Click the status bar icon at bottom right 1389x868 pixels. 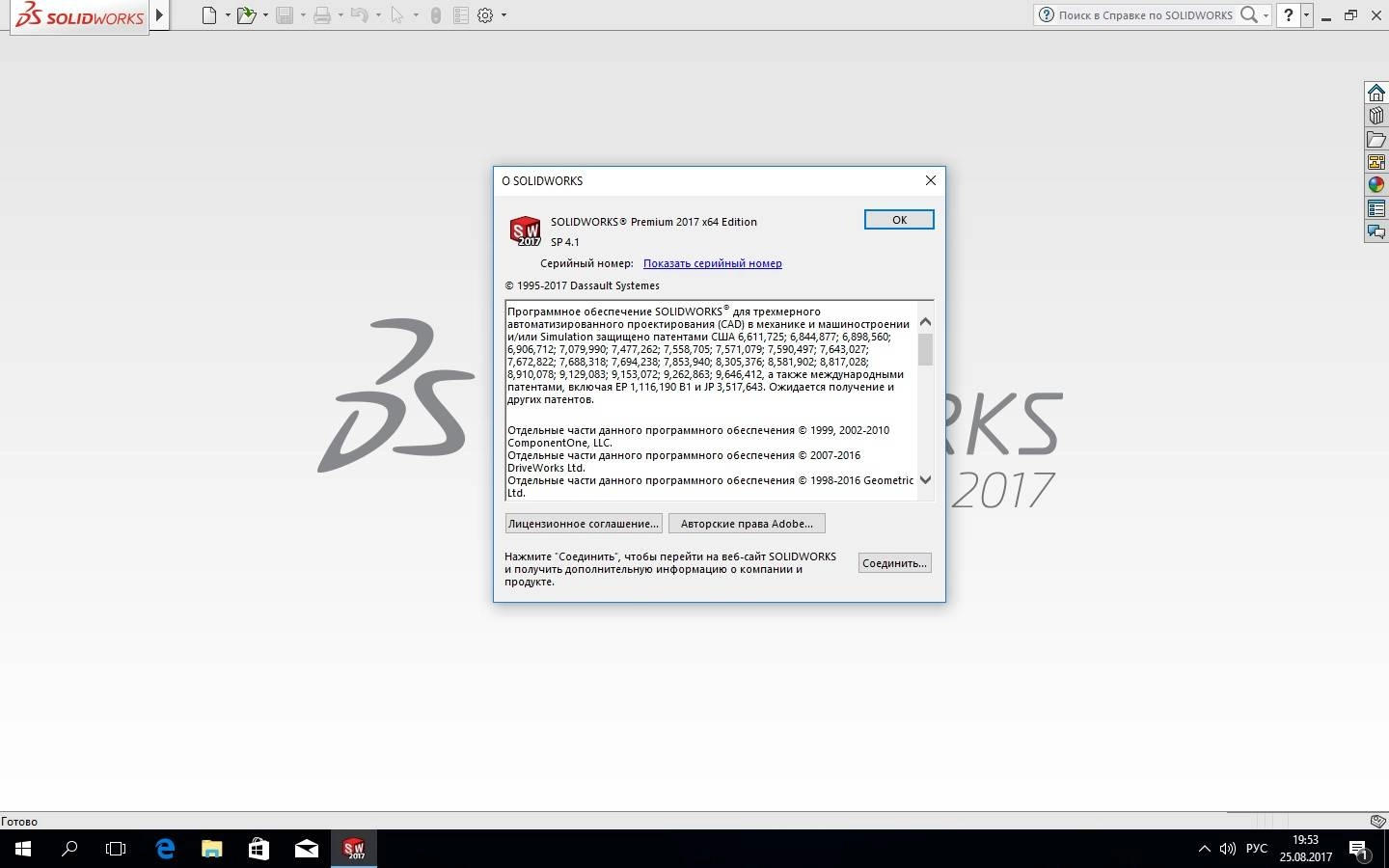tap(1378, 821)
